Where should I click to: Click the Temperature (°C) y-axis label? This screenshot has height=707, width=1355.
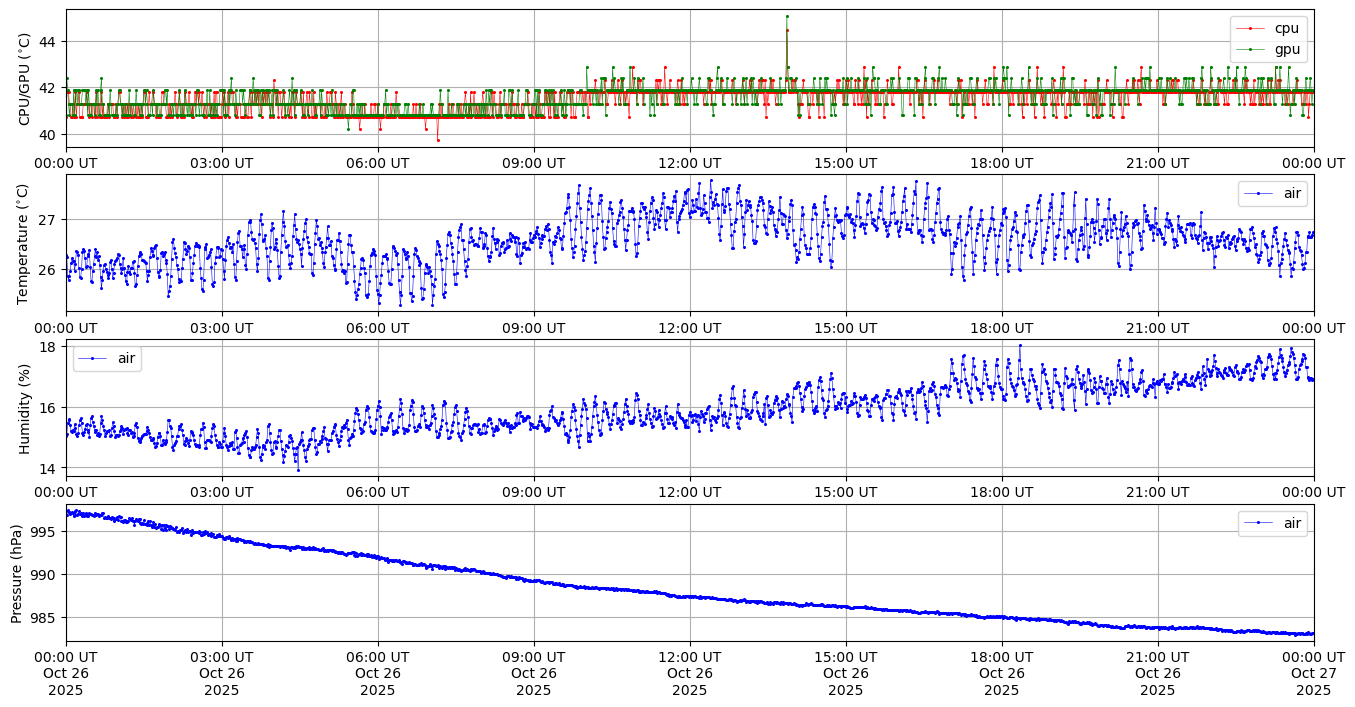[x=25, y=243]
